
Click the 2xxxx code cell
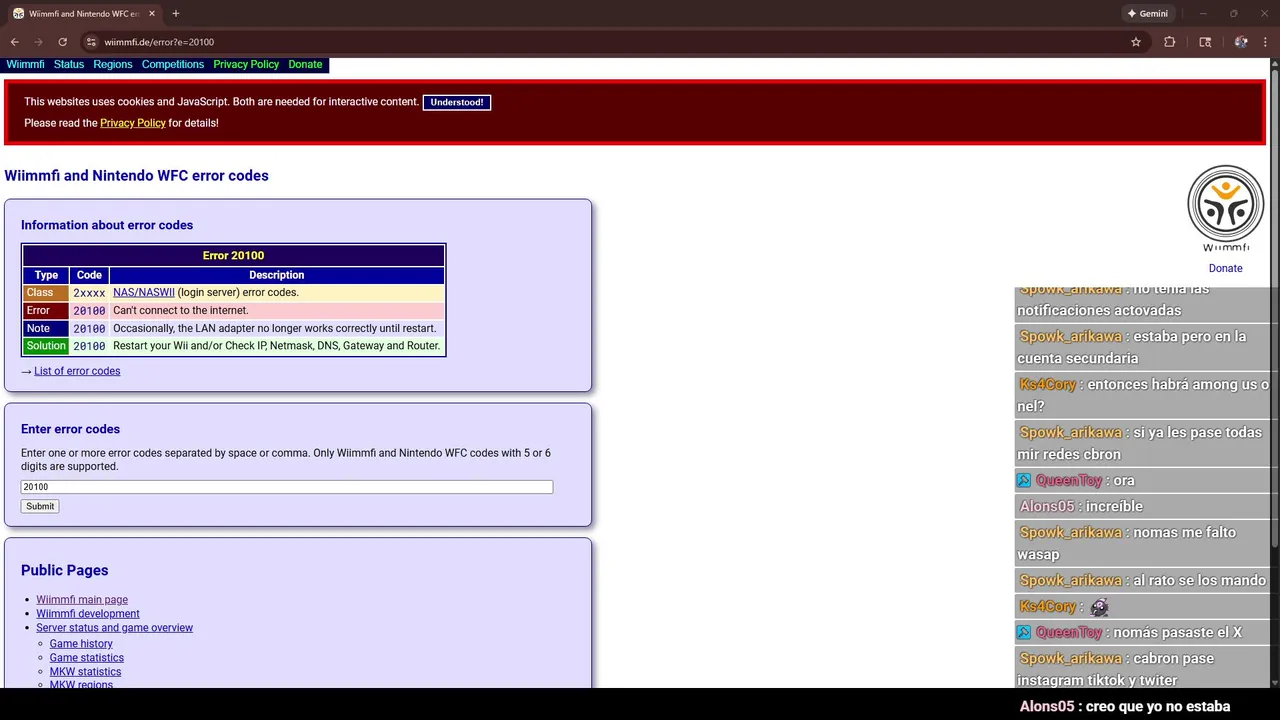coord(89,293)
